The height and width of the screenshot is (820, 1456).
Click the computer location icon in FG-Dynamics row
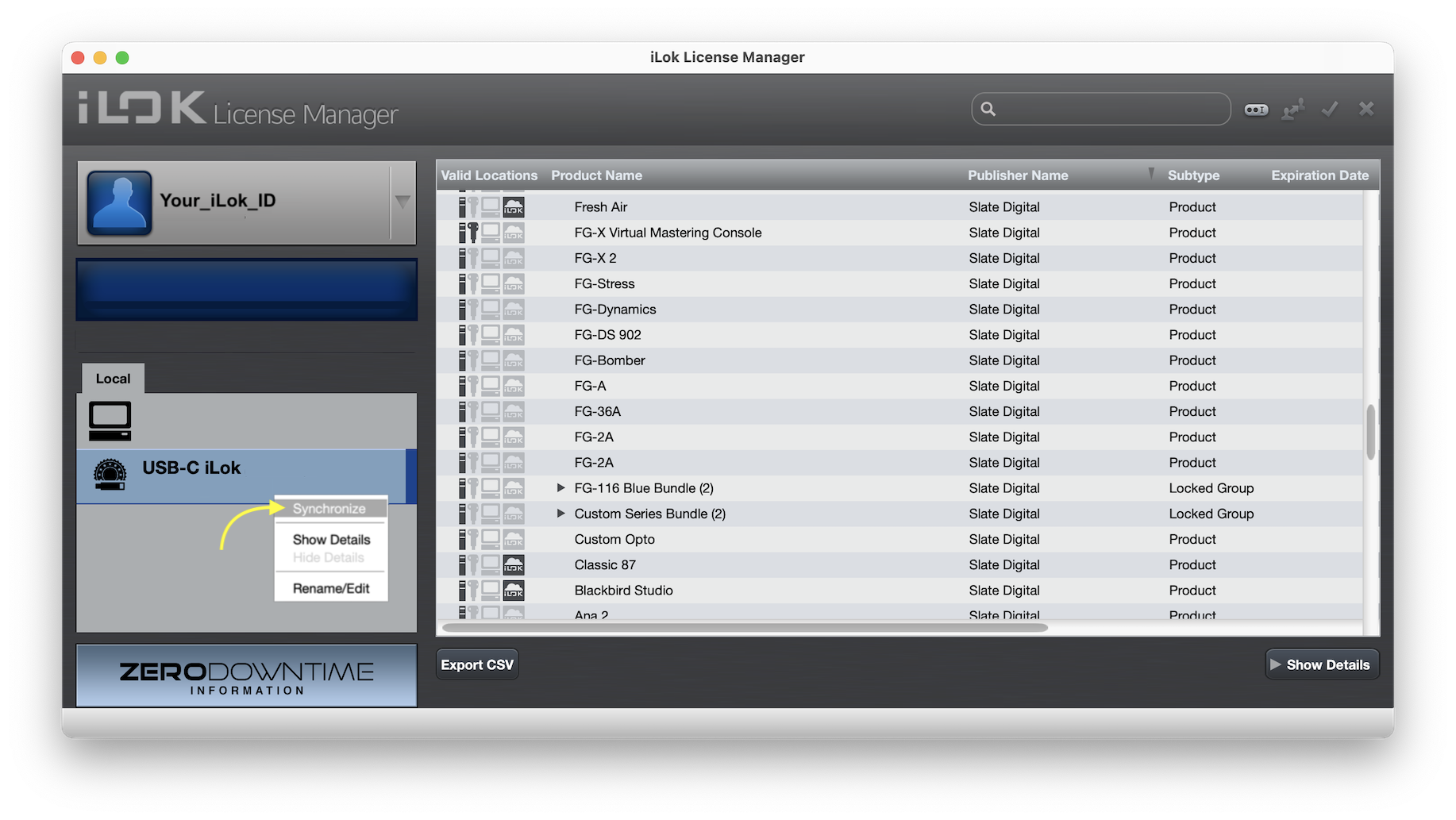click(491, 309)
